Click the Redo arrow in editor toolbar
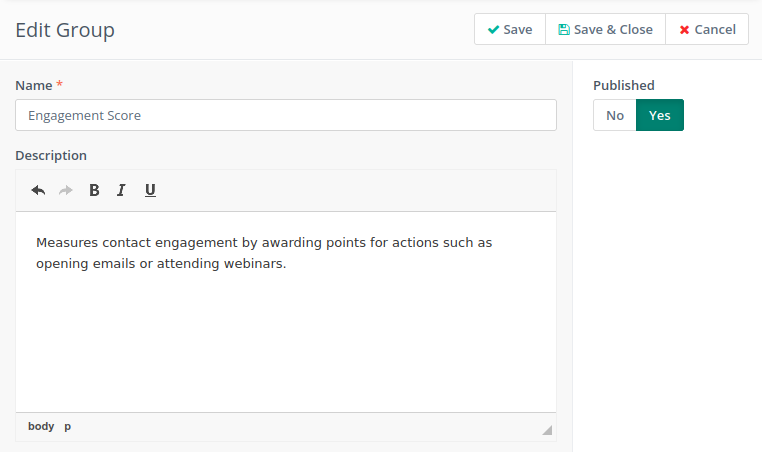 (66, 190)
